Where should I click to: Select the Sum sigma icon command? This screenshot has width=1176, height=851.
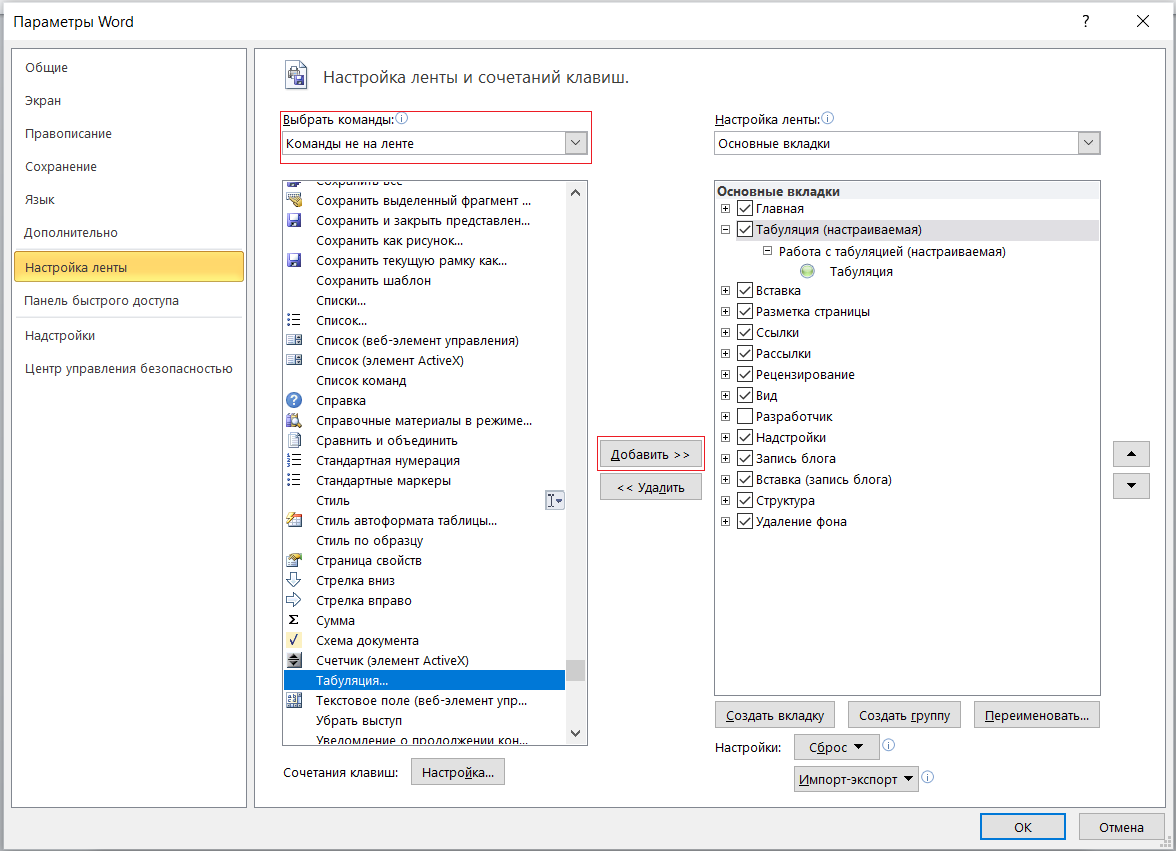(294, 620)
